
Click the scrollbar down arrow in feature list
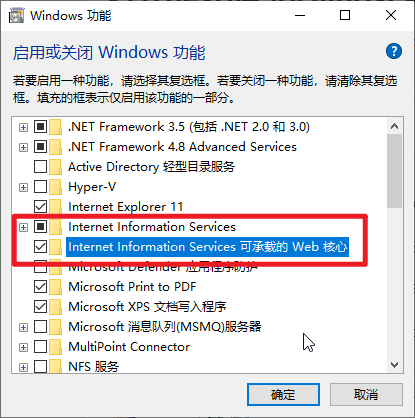(395, 365)
